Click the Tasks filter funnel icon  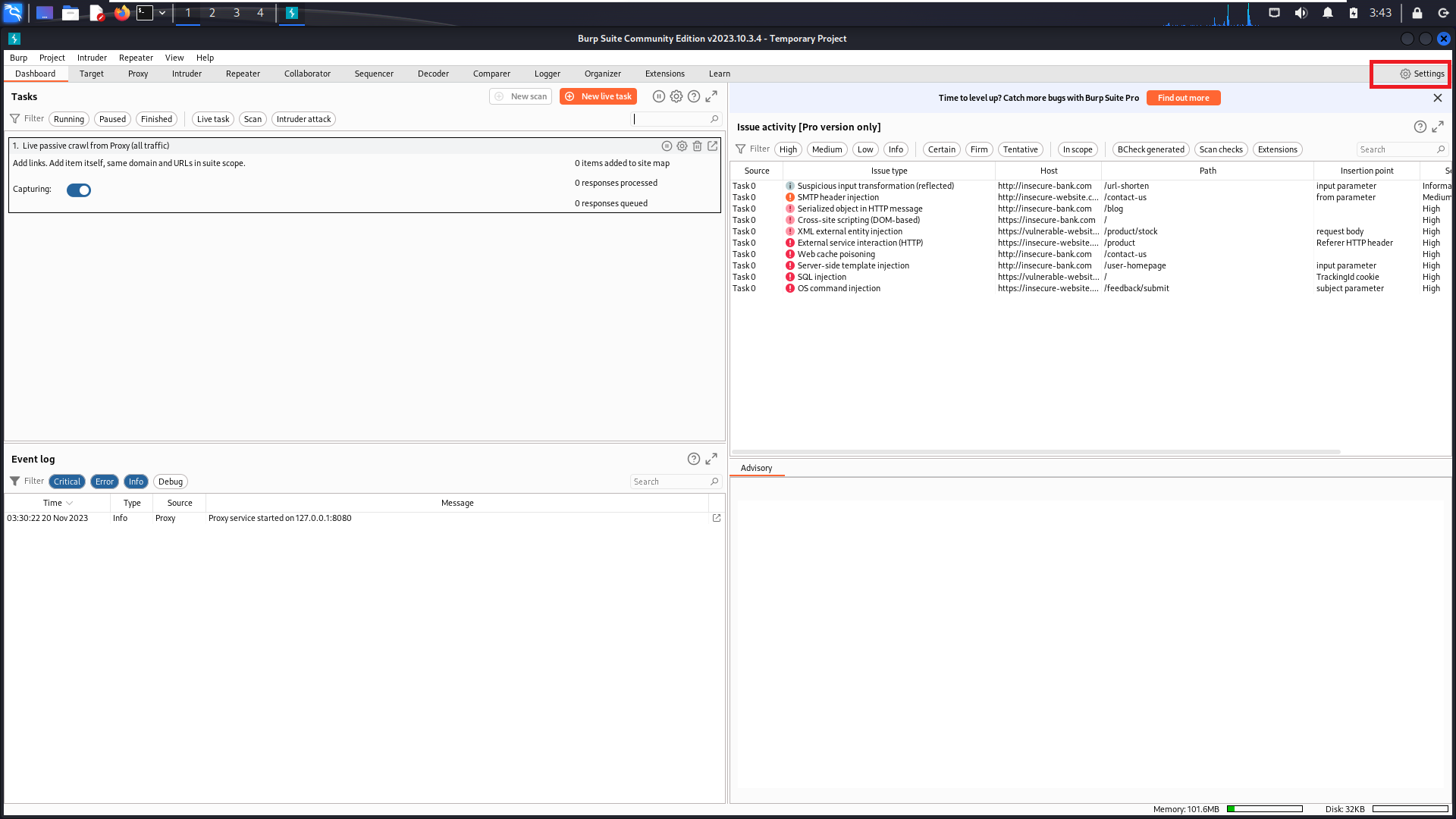point(14,119)
